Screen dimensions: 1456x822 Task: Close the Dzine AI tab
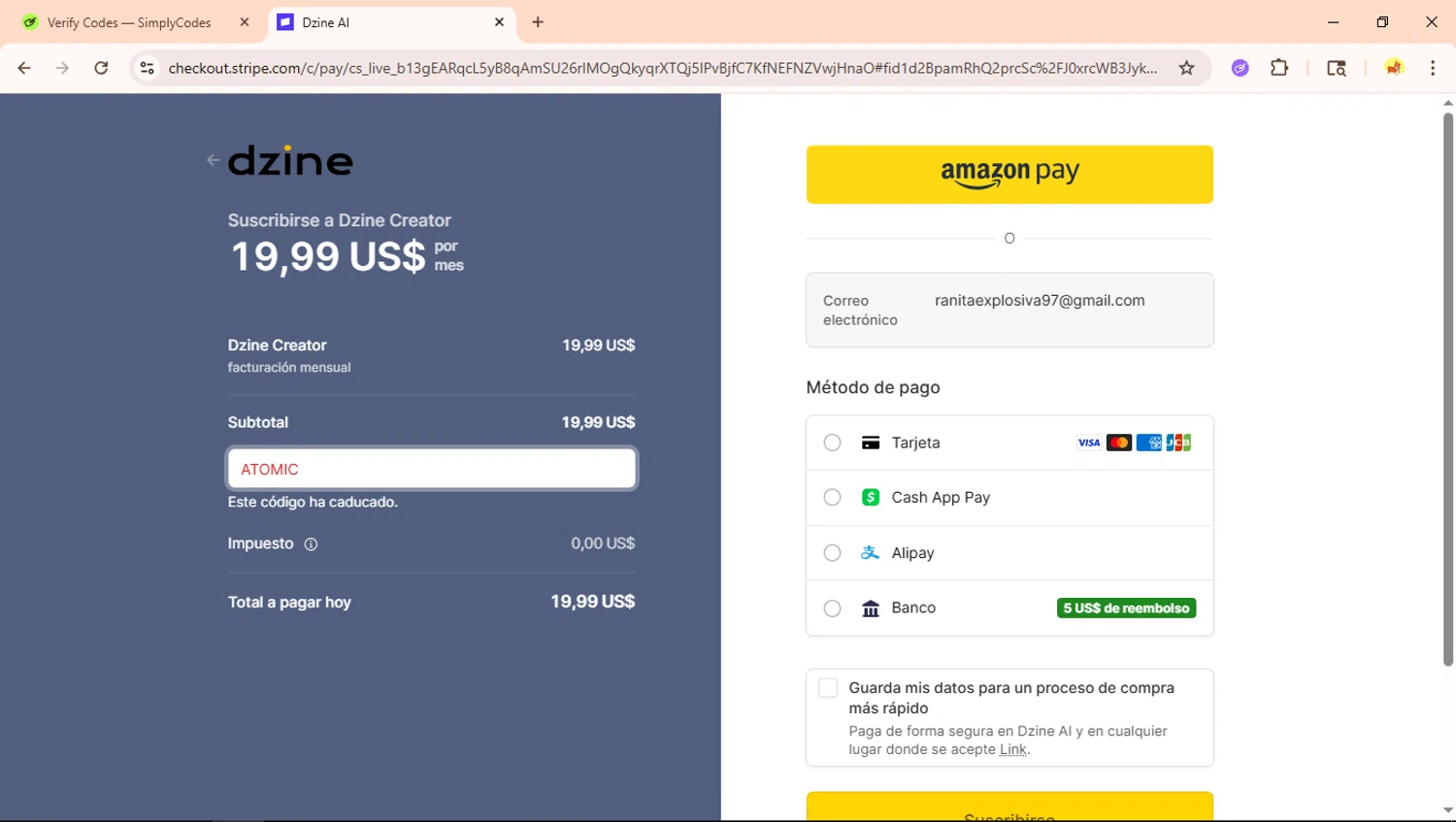pos(499,22)
